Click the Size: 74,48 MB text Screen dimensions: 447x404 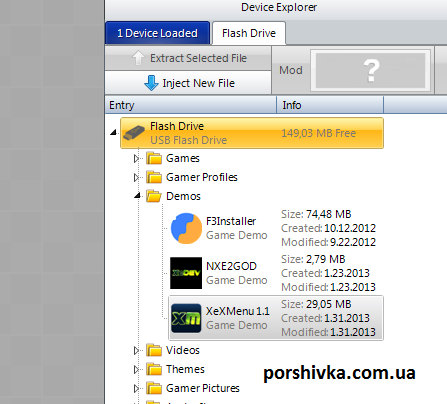coord(316,214)
